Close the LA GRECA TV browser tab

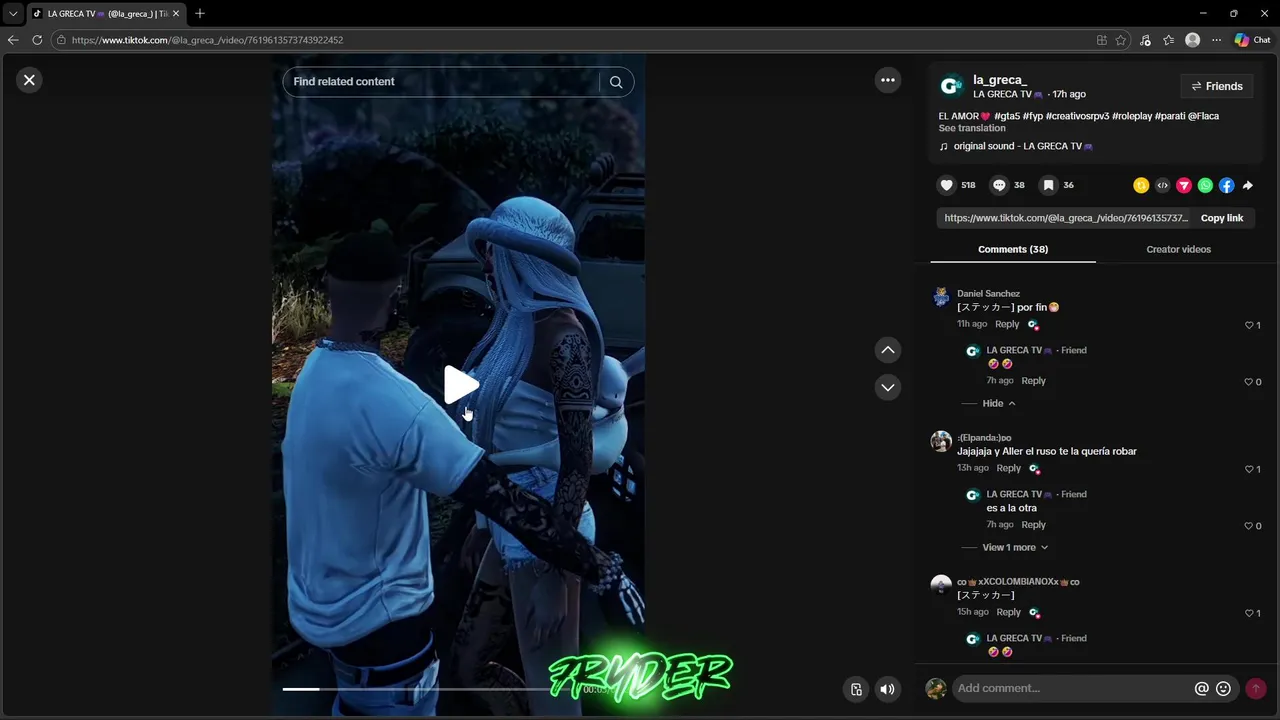tap(175, 14)
